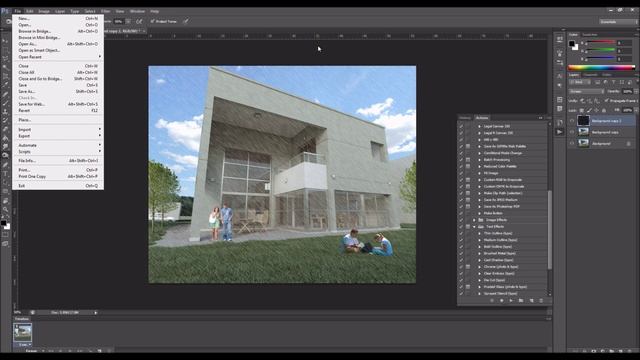Create new action in Actions panel
Image resolution: width=640 pixels, height=360 pixels.
point(531,301)
